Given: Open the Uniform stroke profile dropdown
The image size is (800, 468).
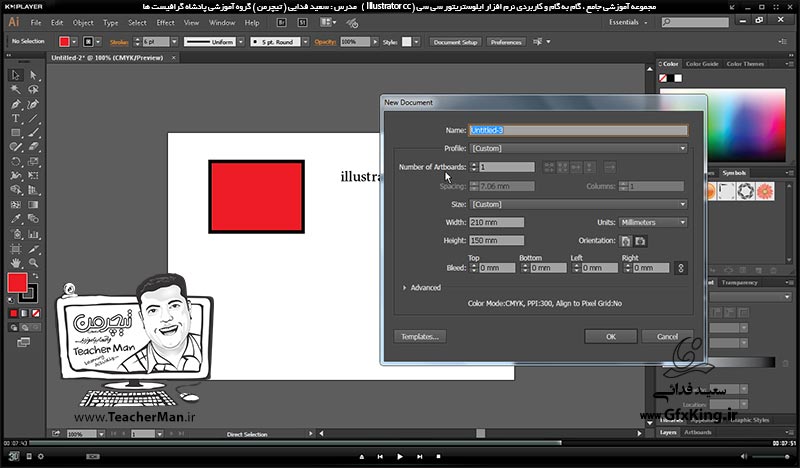Looking at the screenshot, I should click(241, 42).
